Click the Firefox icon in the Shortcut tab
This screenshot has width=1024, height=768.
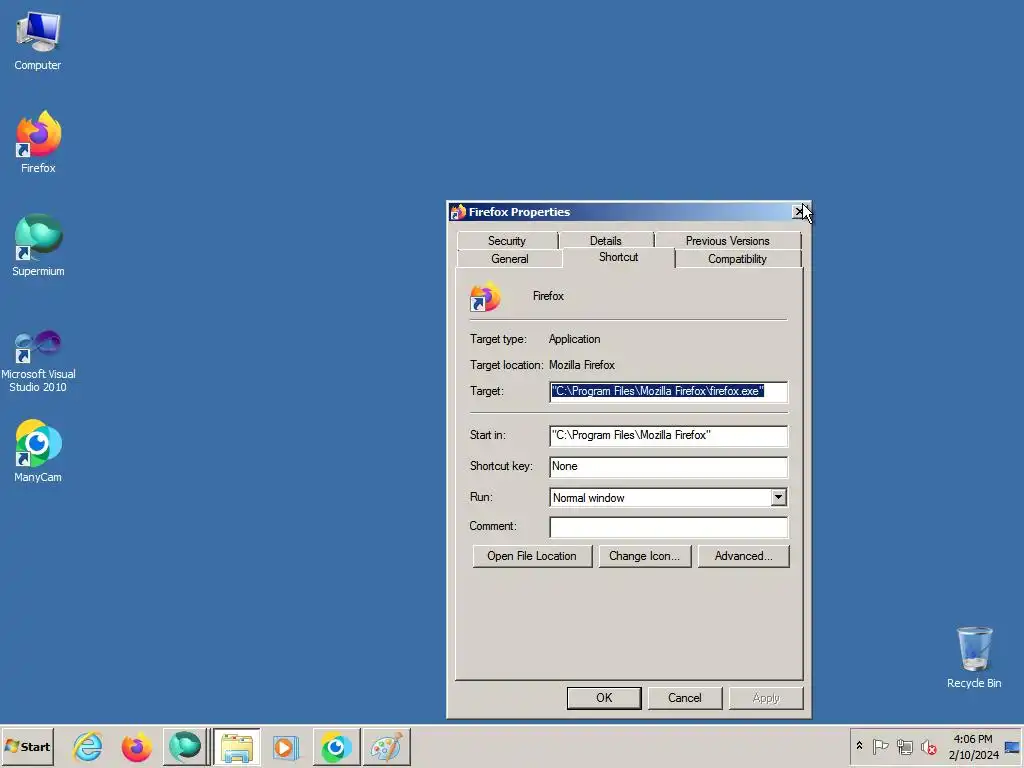coord(485,296)
